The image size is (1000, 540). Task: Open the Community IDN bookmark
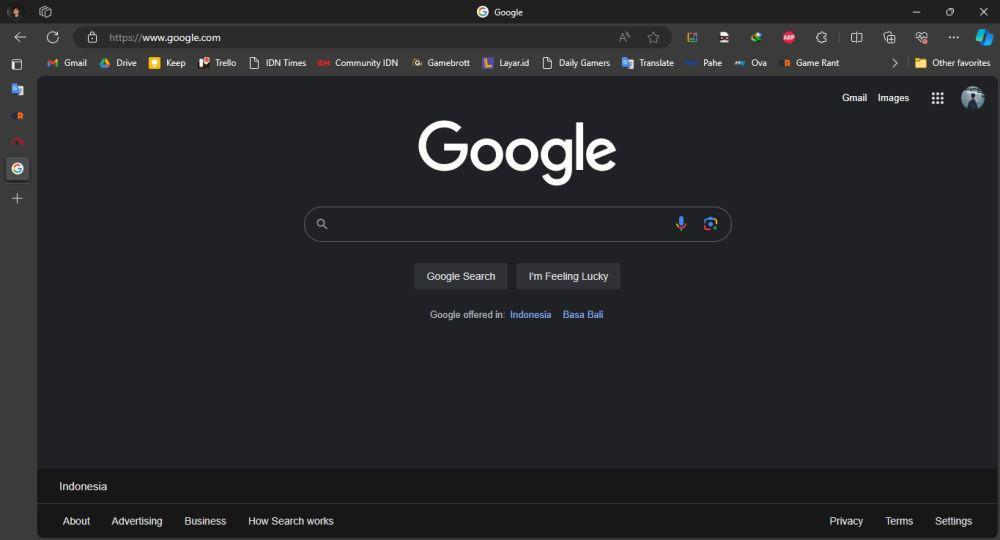pyautogui.click(x=358, y=62)
